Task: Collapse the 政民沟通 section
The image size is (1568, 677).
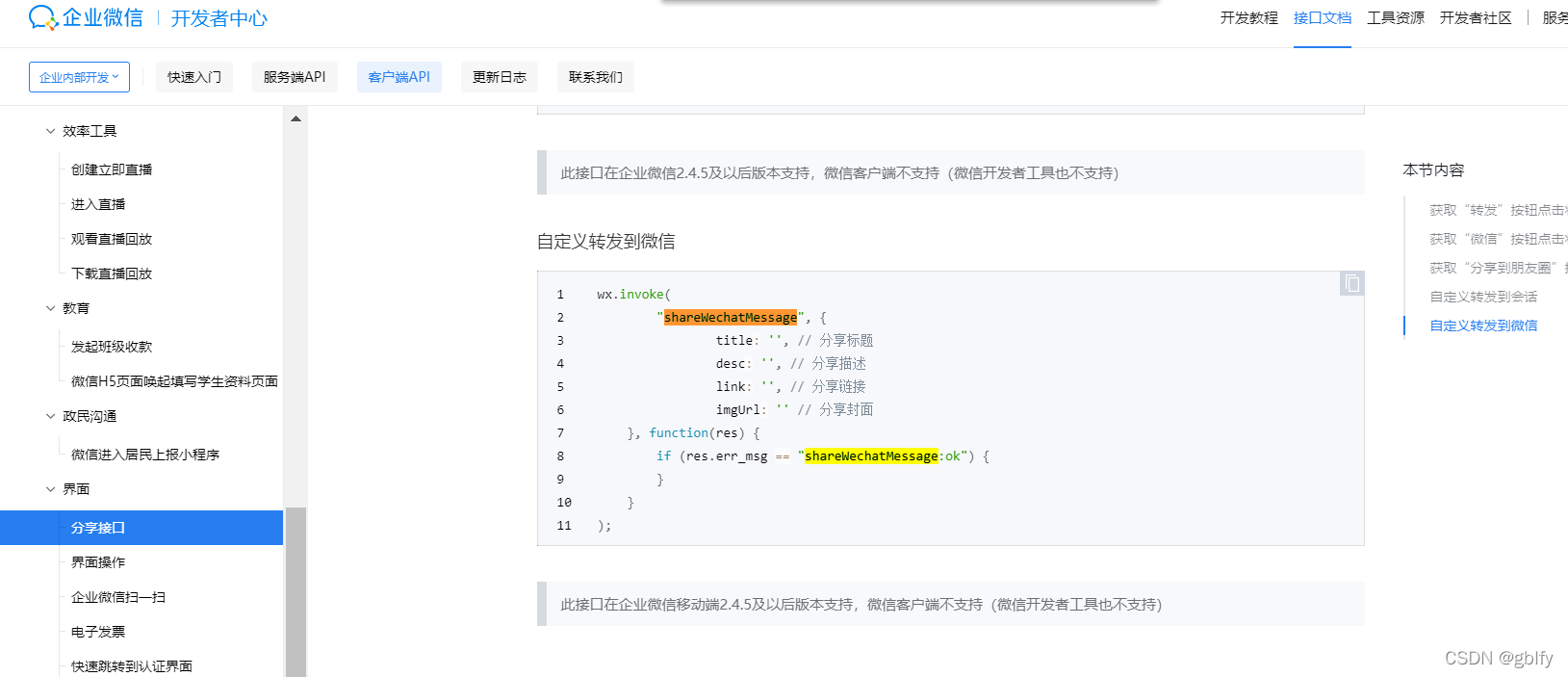Action: pos(51,416)
